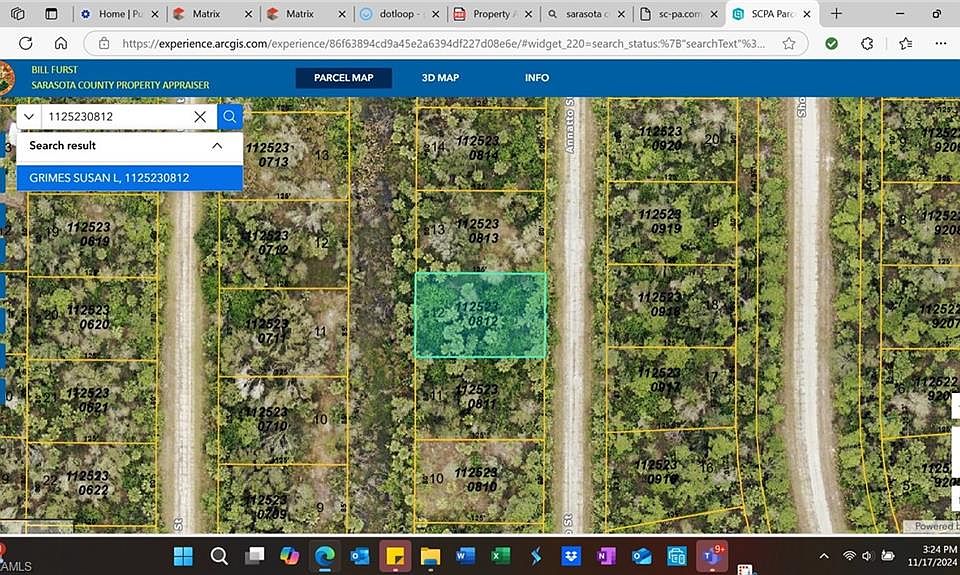
Task: Go to the browser home page icon
Action: coord(61,43)
